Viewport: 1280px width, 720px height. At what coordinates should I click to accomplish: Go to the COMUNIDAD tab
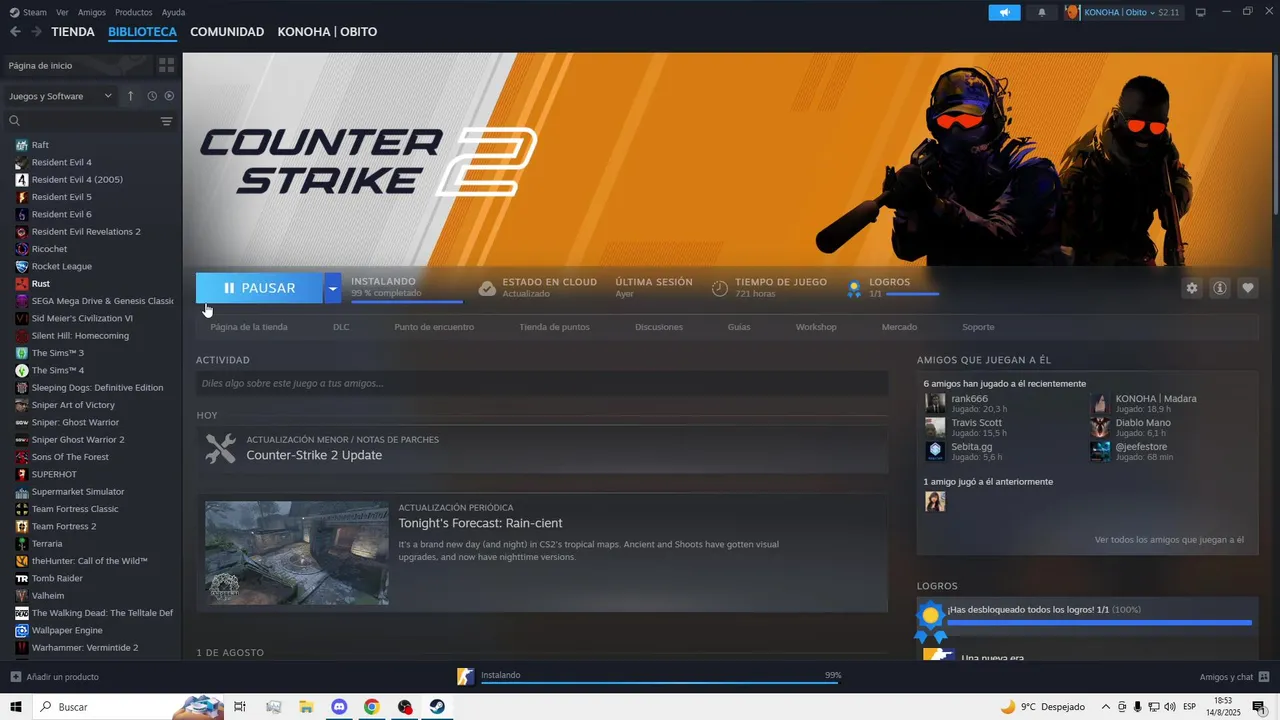(x=227, y=32)
